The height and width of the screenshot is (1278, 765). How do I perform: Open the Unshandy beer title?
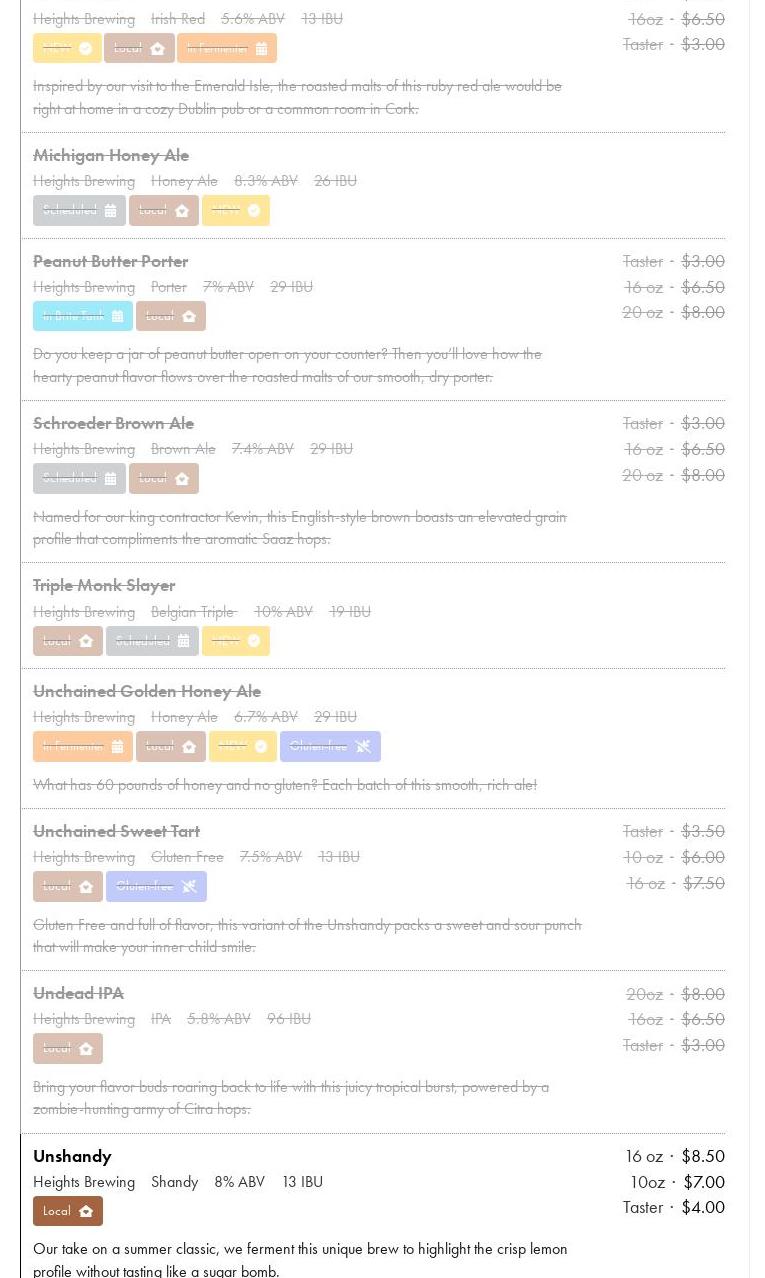click(72, 1156)
